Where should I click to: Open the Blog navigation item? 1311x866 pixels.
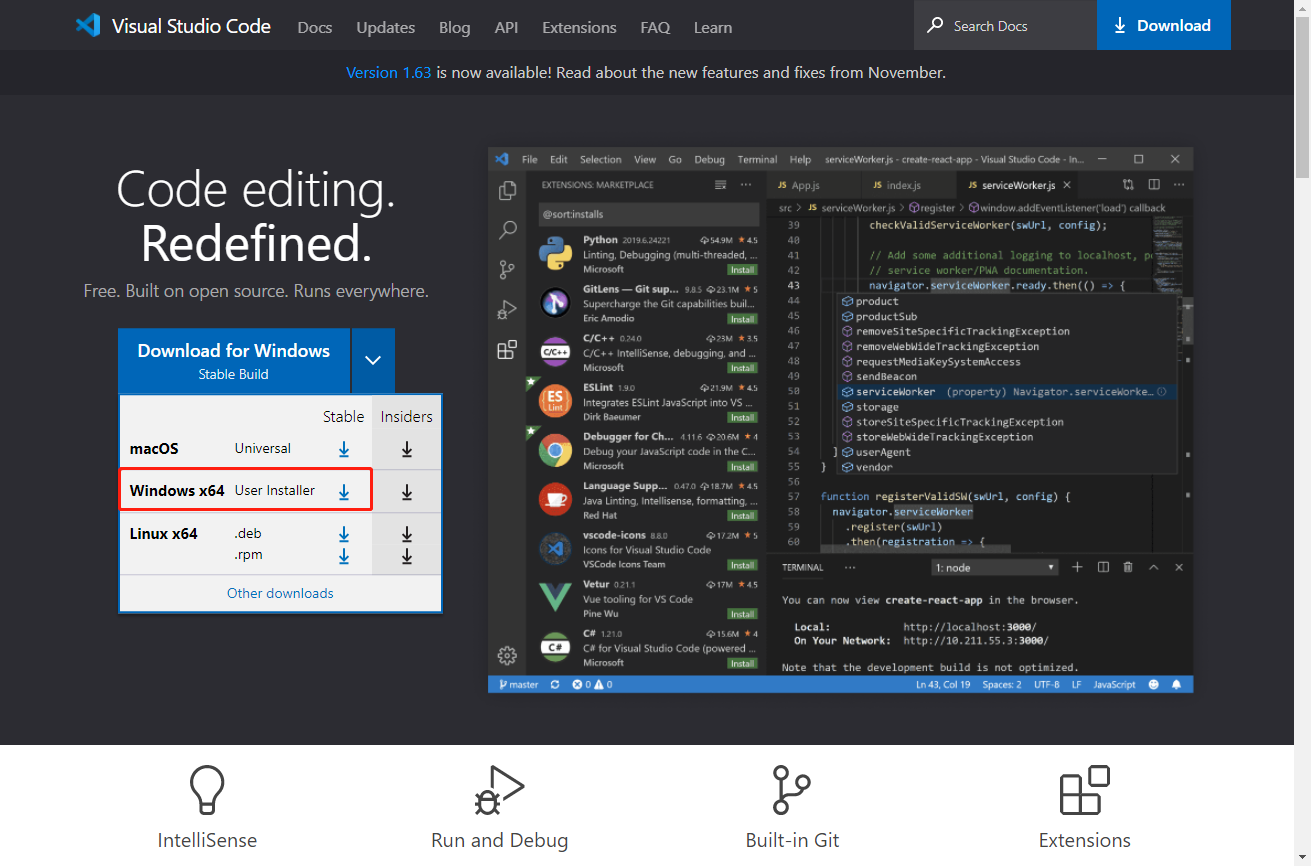(x=454, y=27)
